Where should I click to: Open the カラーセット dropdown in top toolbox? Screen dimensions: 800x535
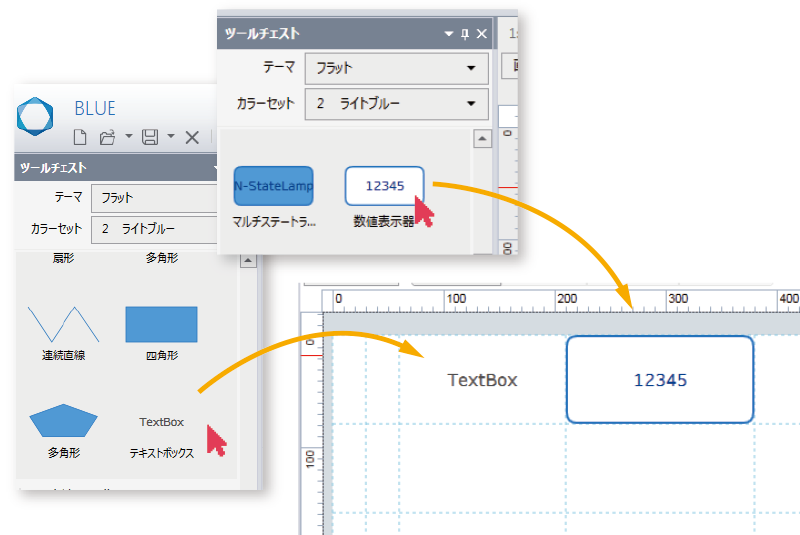(471, 104)
